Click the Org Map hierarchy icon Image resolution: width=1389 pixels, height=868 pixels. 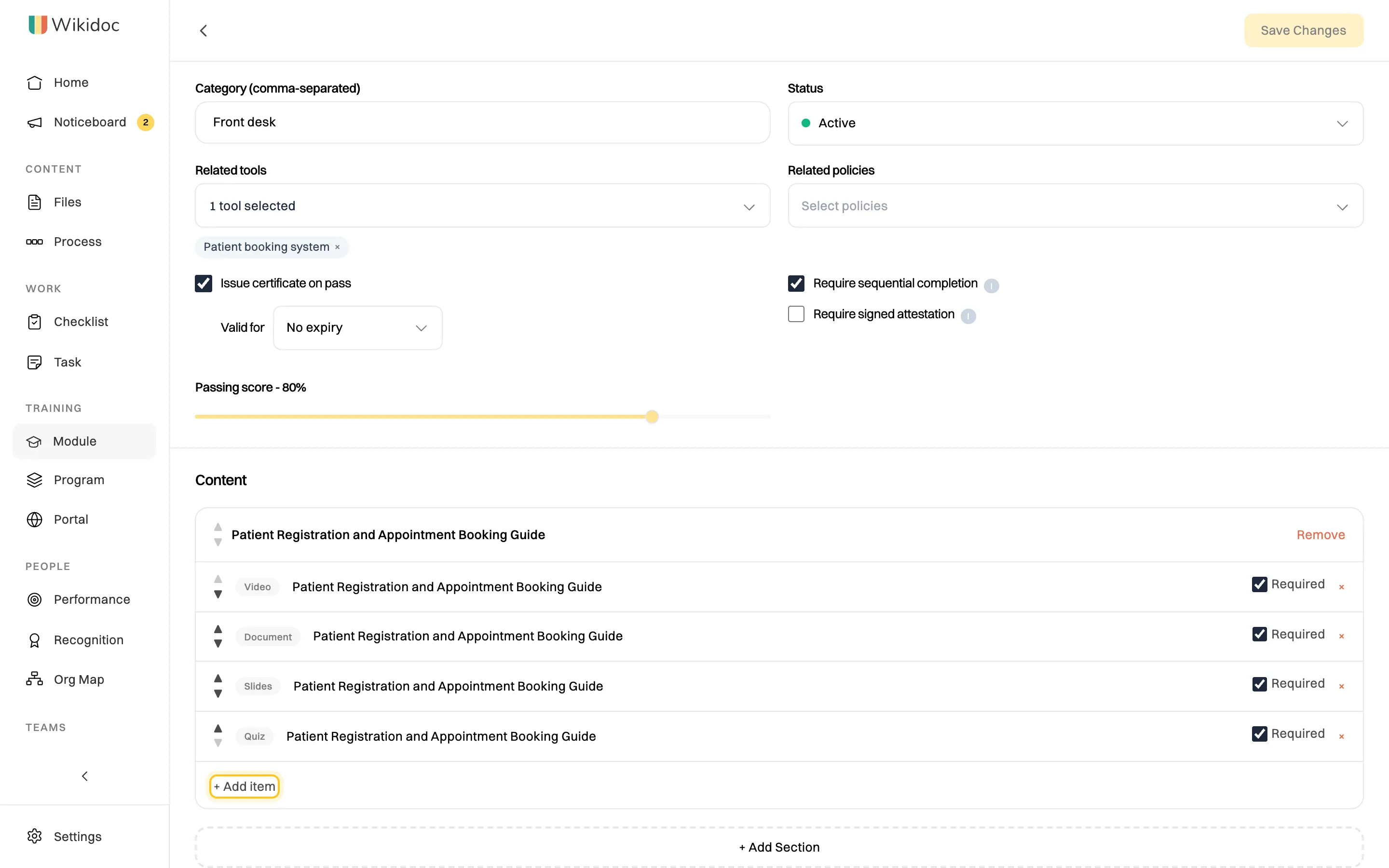[x=34, y=679]
